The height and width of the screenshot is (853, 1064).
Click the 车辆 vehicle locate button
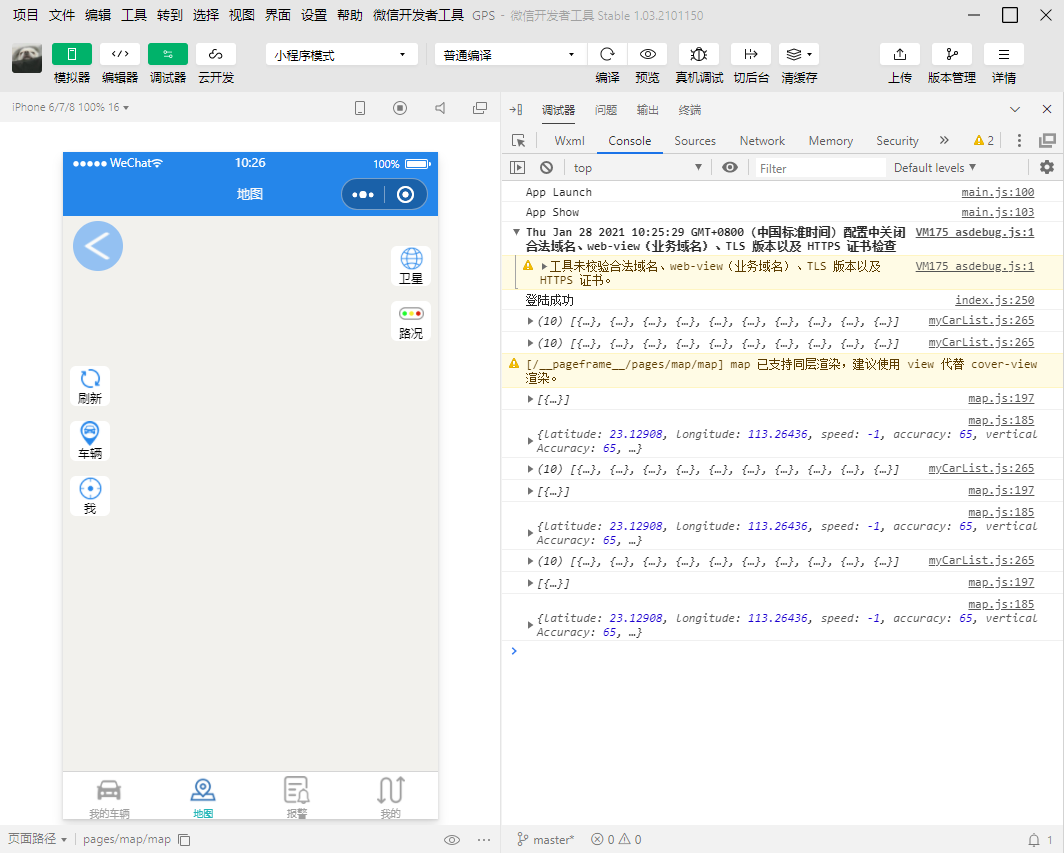point(90,441)
